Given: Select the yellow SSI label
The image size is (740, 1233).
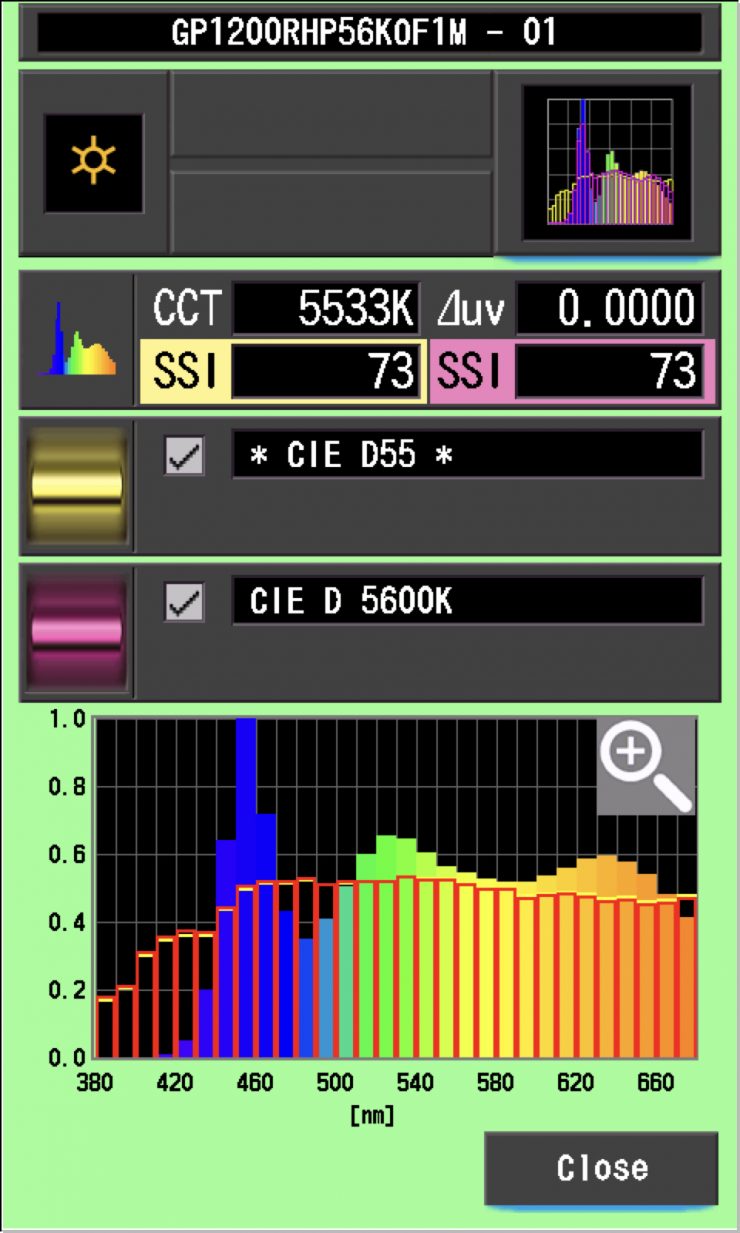Looking at the screenshot, I should 184,372.
